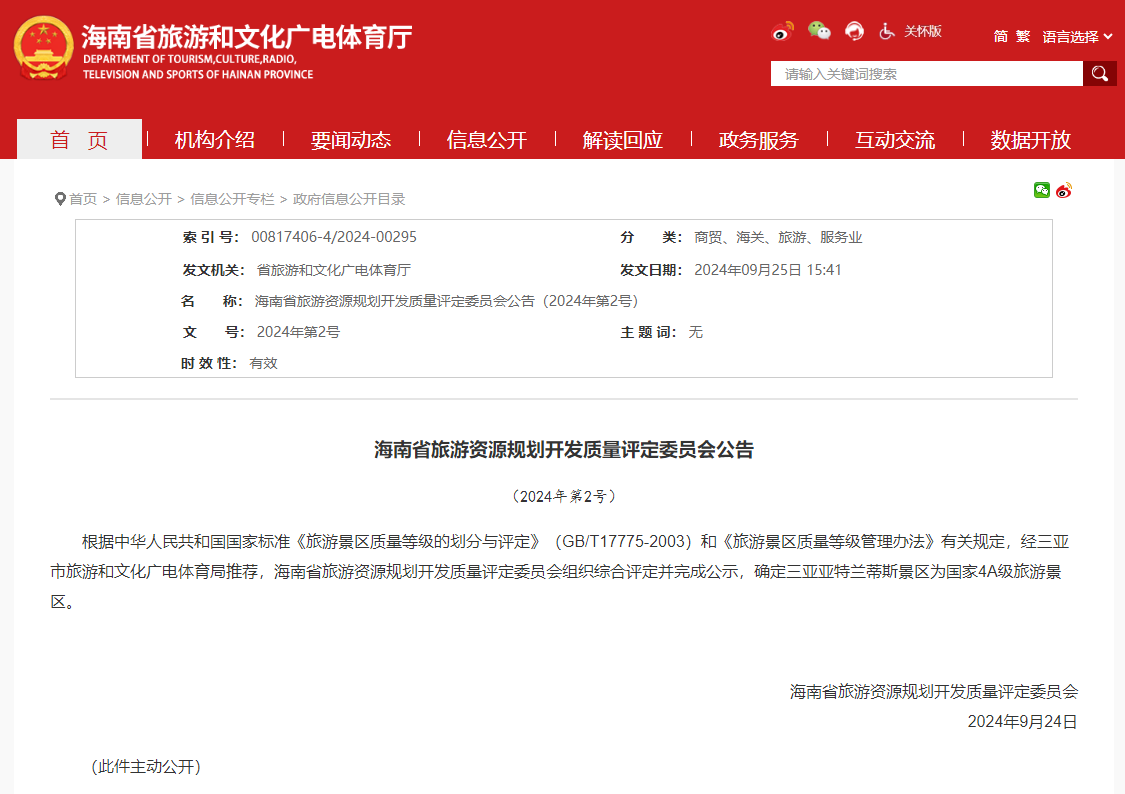
Task: Select the accessibility wheelchair icon
Action: [886, 31]
